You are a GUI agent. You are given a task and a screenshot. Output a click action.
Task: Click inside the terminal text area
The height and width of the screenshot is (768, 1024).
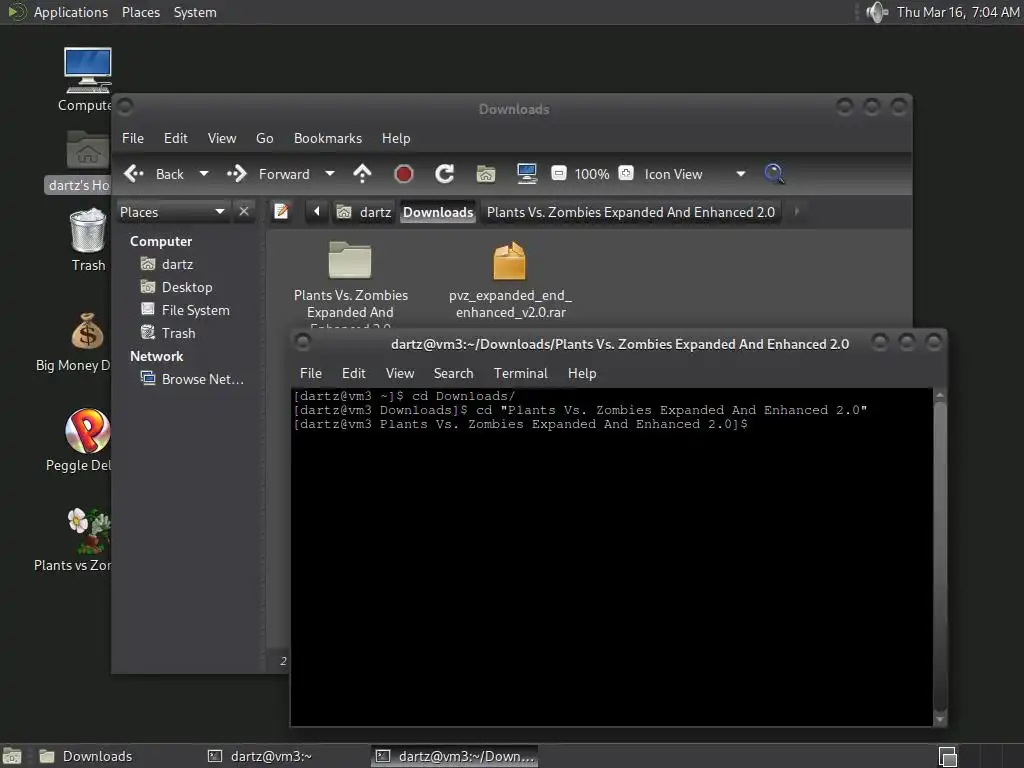[612, 557]
